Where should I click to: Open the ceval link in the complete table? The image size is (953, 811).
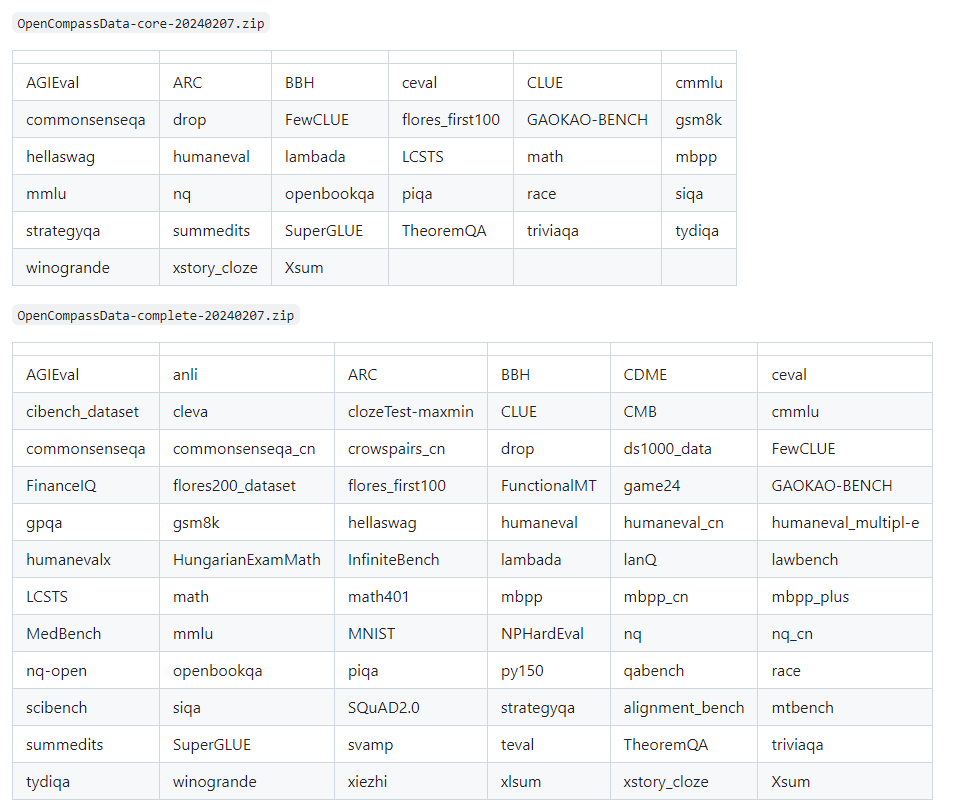[788, 374]
